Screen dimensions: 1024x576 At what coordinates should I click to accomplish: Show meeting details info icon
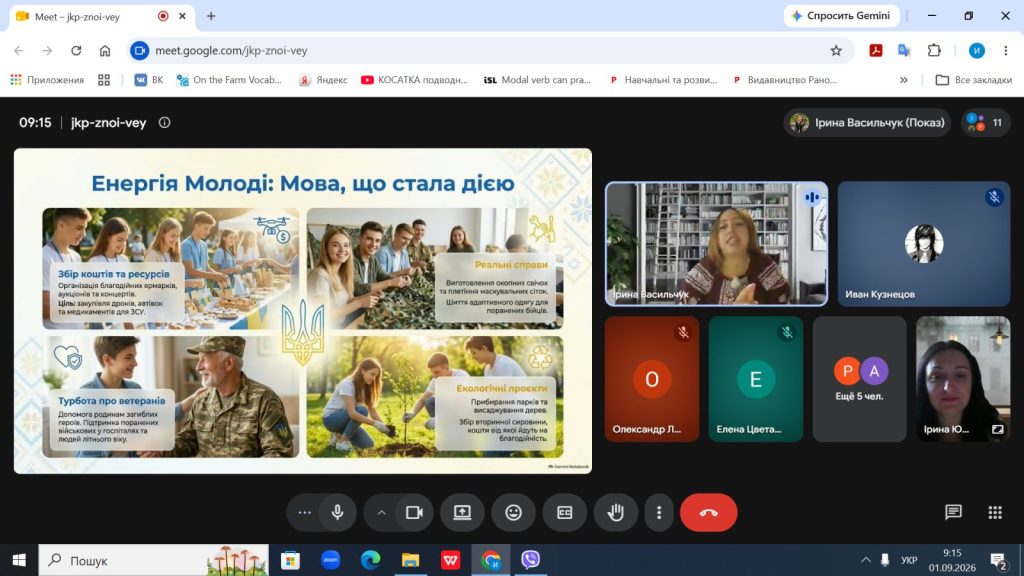click(165, 122)
